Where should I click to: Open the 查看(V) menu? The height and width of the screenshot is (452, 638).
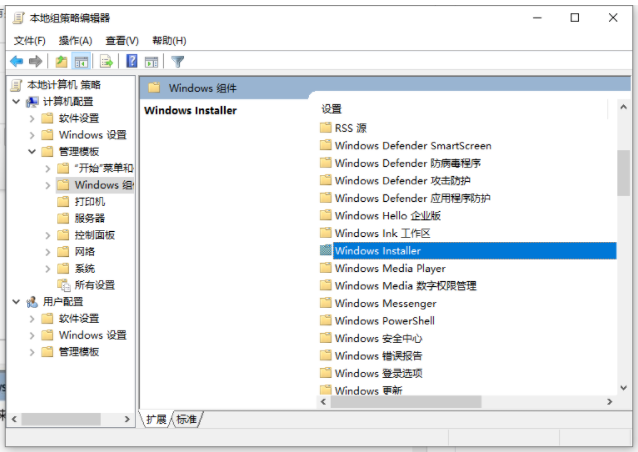point(122,41)
